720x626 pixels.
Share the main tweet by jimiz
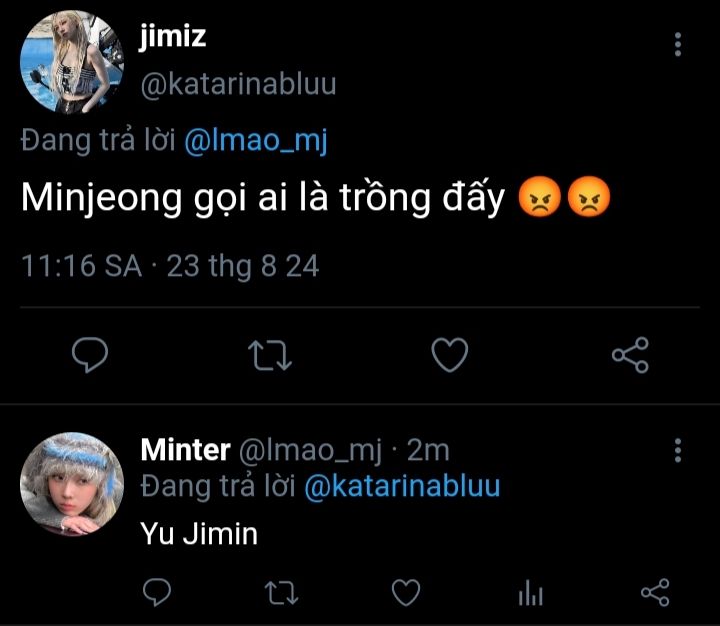click(630, 355)
